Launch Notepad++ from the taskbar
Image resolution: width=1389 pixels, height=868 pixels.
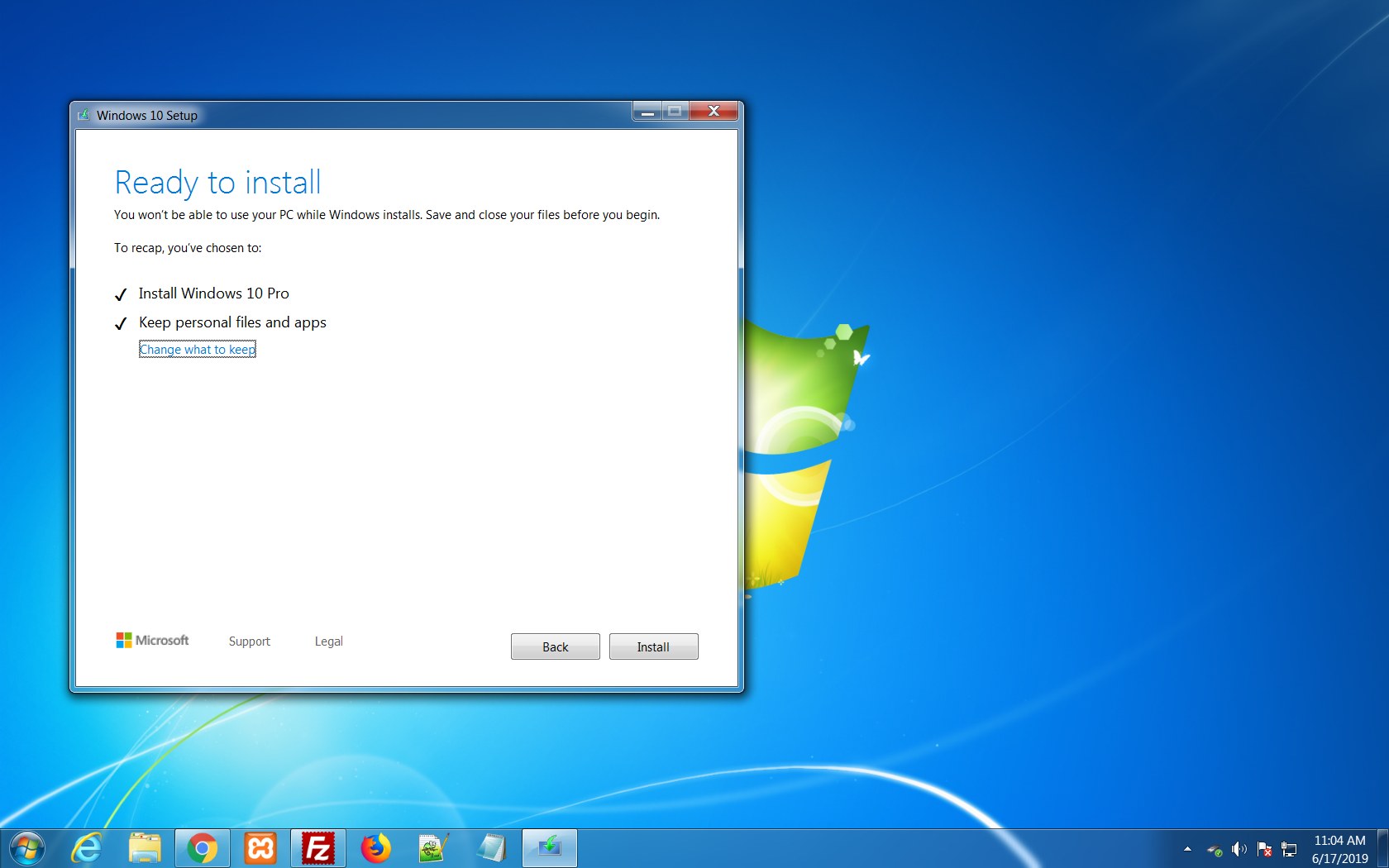433,847
